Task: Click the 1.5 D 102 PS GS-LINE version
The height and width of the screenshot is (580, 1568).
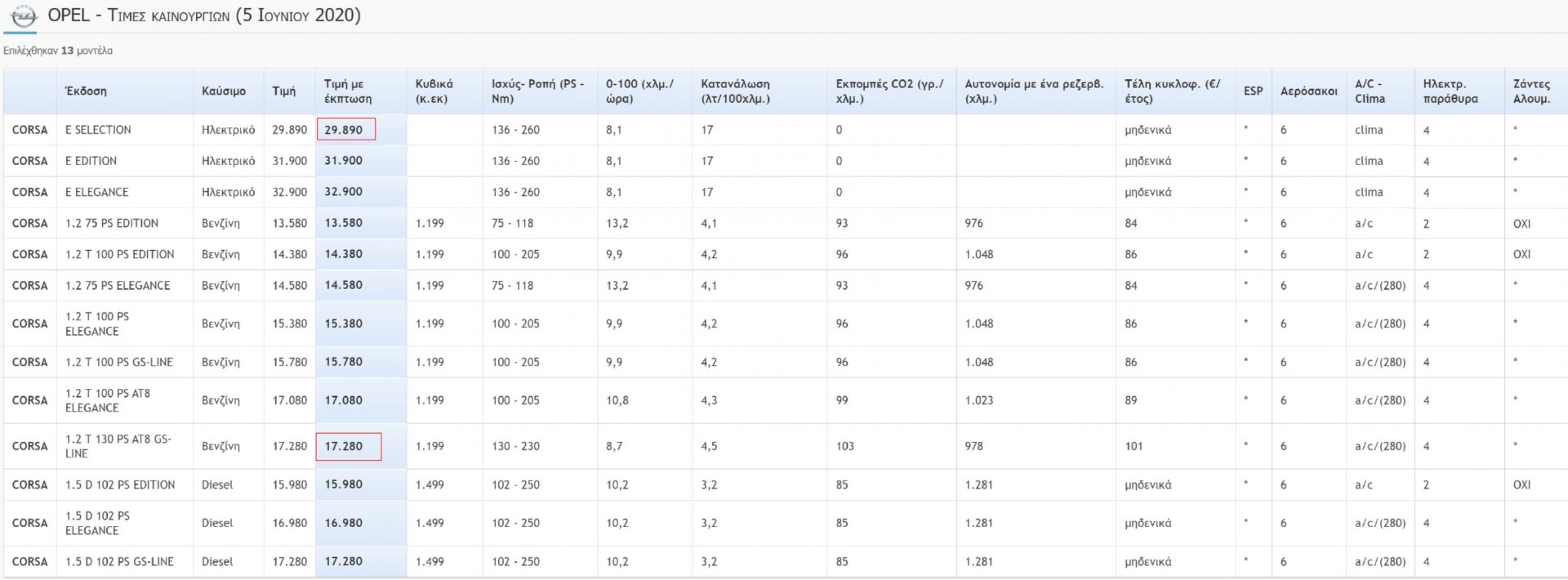Action: (x=119, y=561)
